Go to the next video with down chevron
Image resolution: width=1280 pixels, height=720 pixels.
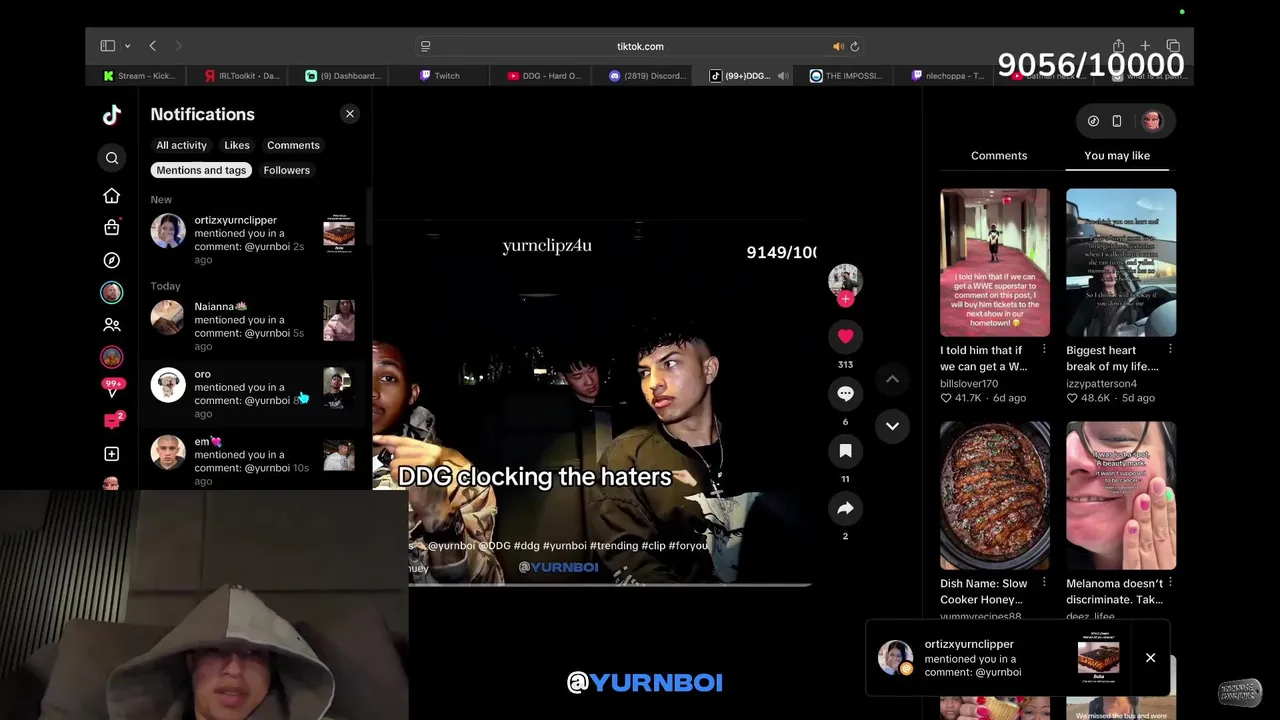[892, 426]
